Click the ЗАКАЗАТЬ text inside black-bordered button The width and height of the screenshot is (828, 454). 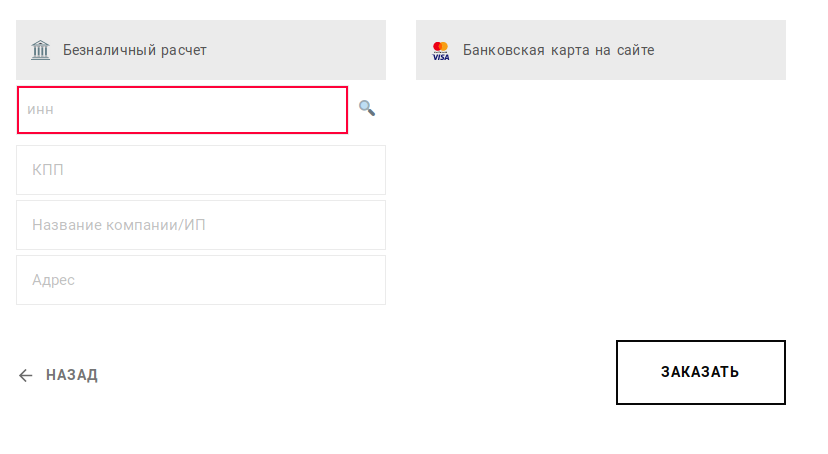(700, 372)
